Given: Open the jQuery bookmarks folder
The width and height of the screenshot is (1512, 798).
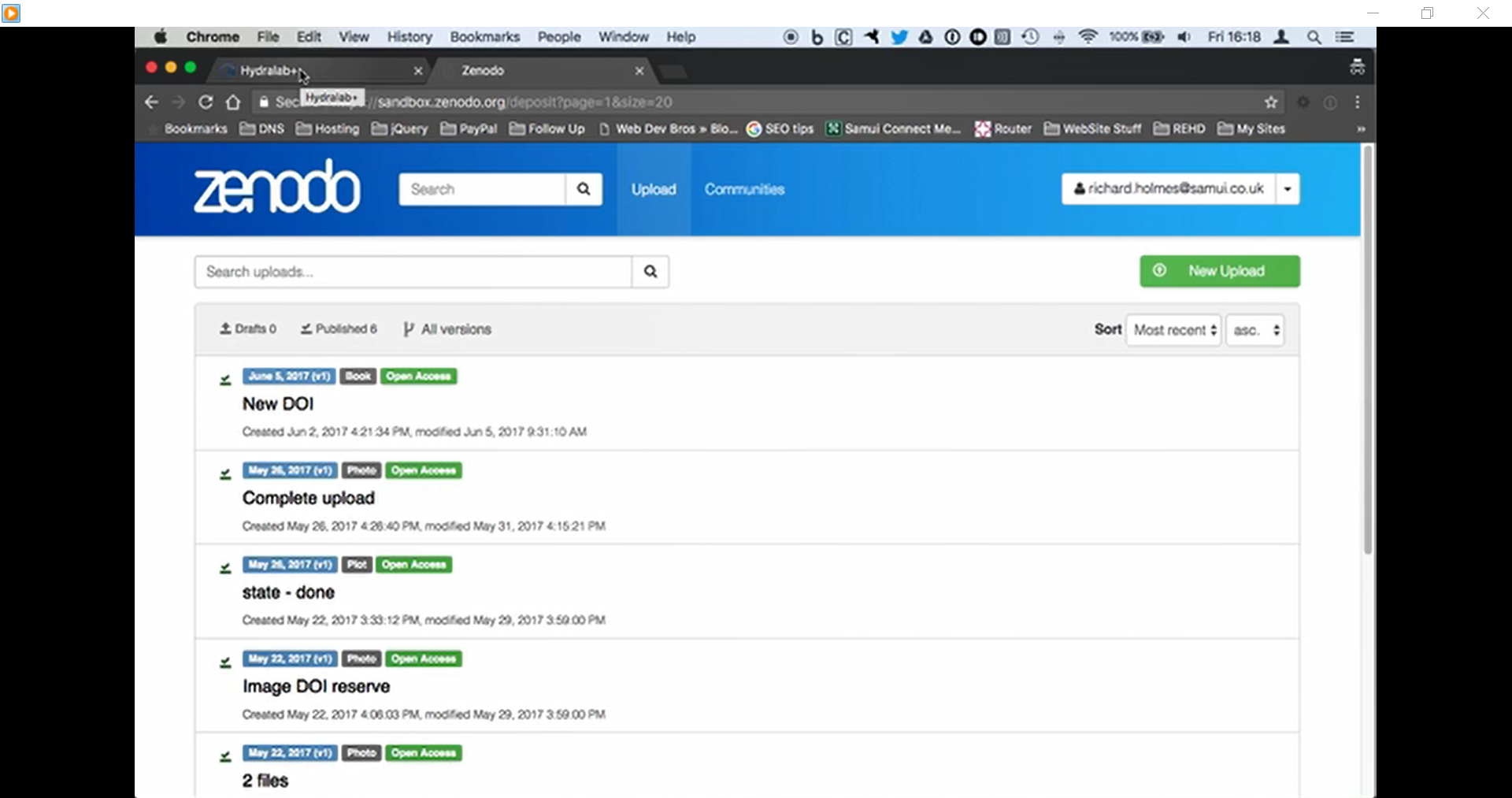Looking at the screenshot, I should [399, 128].
